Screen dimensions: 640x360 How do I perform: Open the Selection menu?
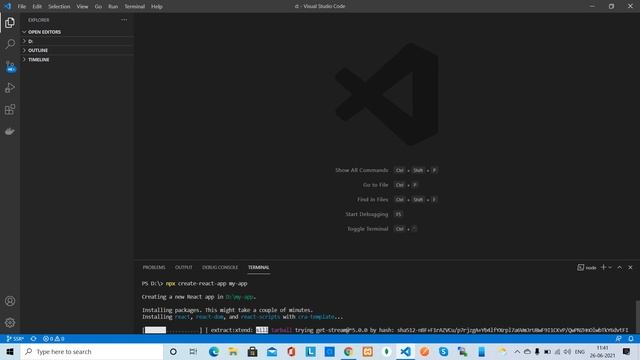click(59, 7)
